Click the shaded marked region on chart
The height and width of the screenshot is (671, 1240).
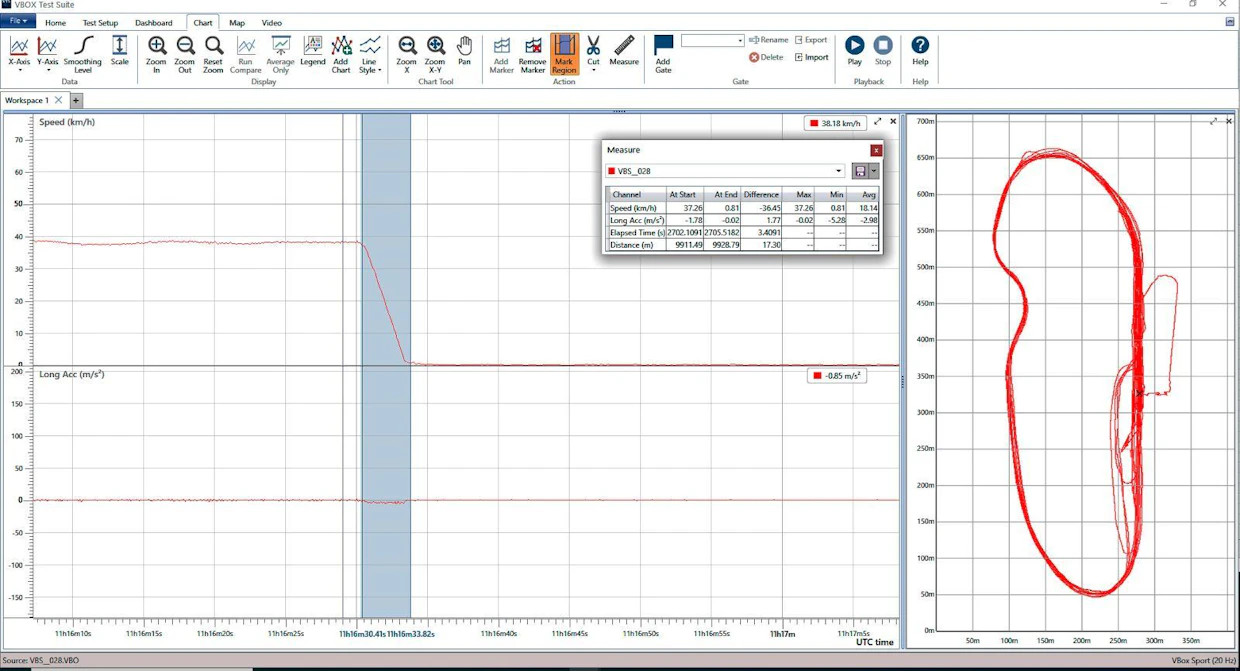[x=386, y=366]
